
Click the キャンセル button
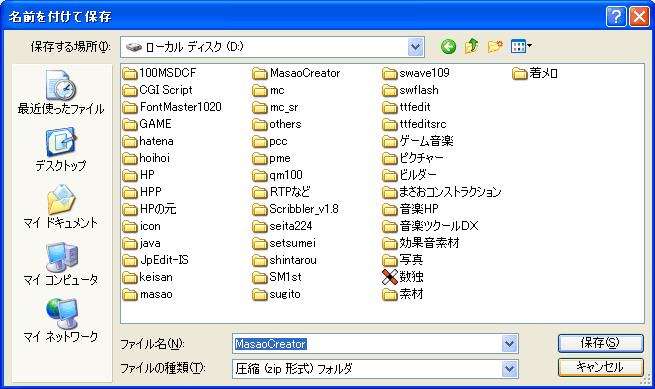601,367
